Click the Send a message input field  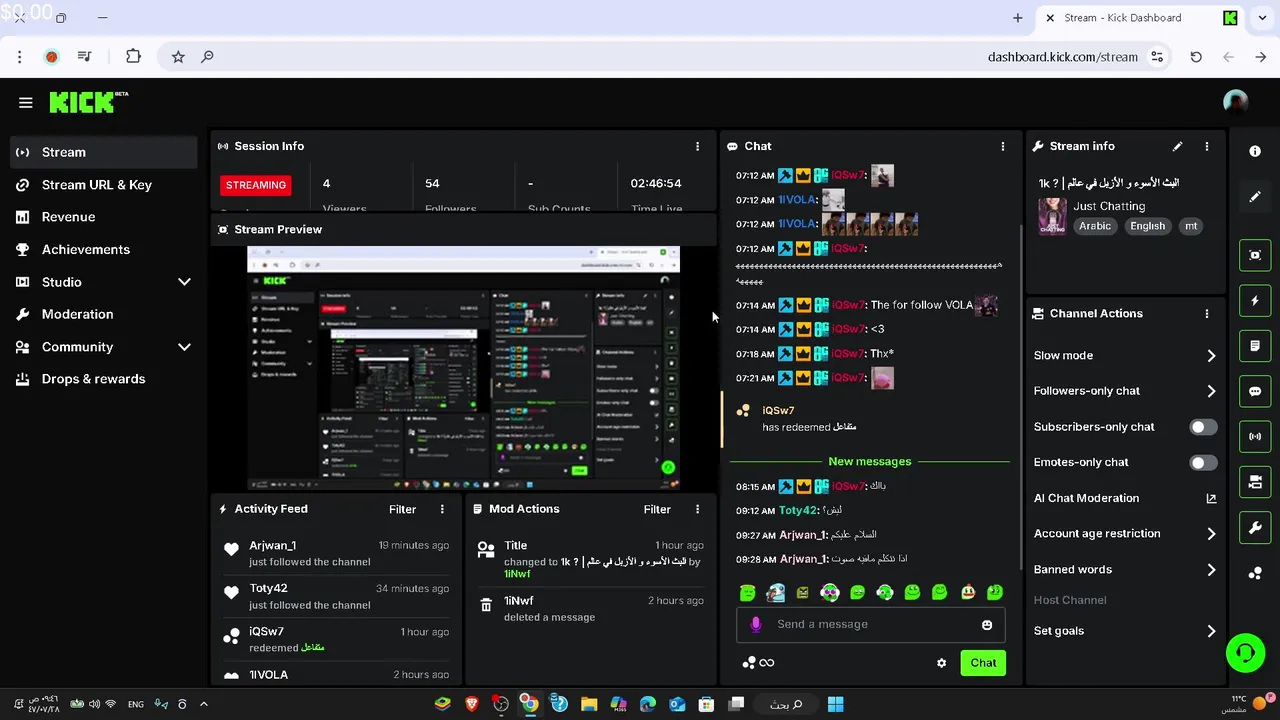873,624
